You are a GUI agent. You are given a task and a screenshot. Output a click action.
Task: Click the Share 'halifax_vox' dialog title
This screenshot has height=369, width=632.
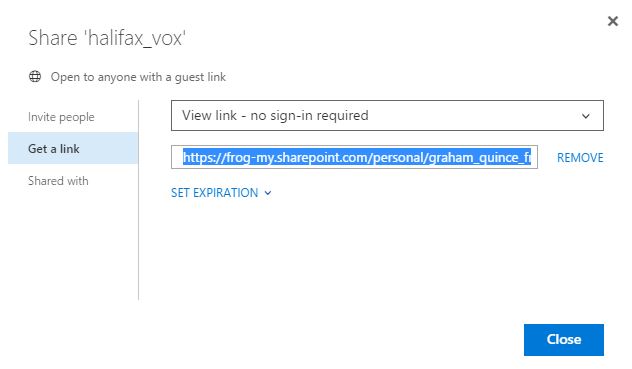tap(107, 38)
